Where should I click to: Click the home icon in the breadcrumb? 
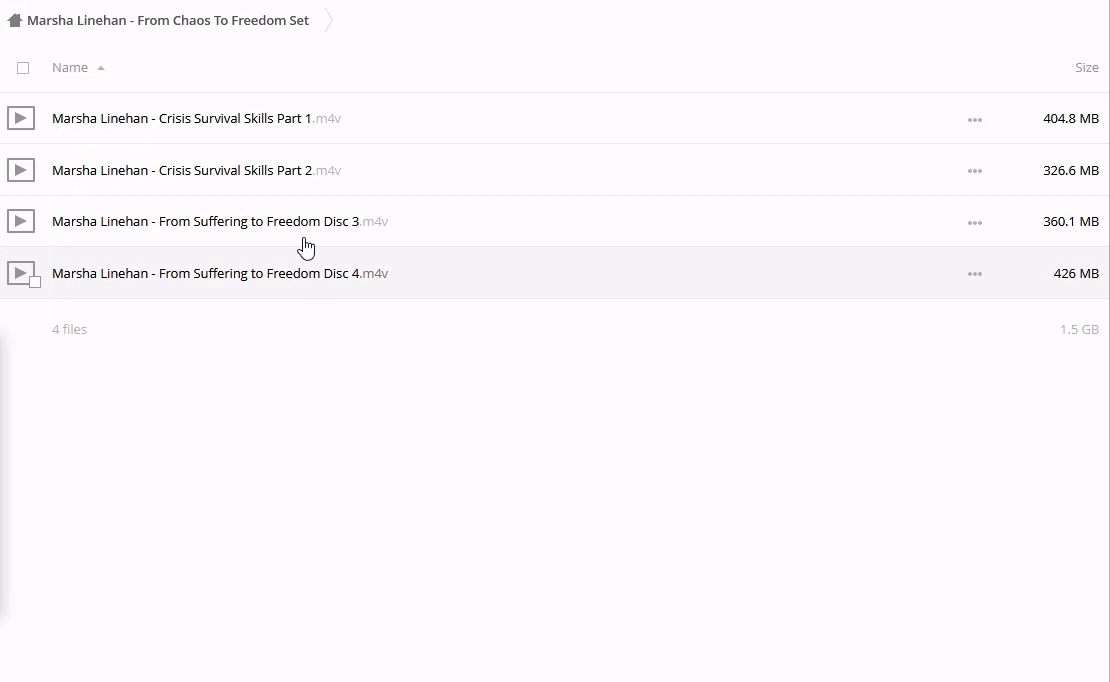click(14, 20)
